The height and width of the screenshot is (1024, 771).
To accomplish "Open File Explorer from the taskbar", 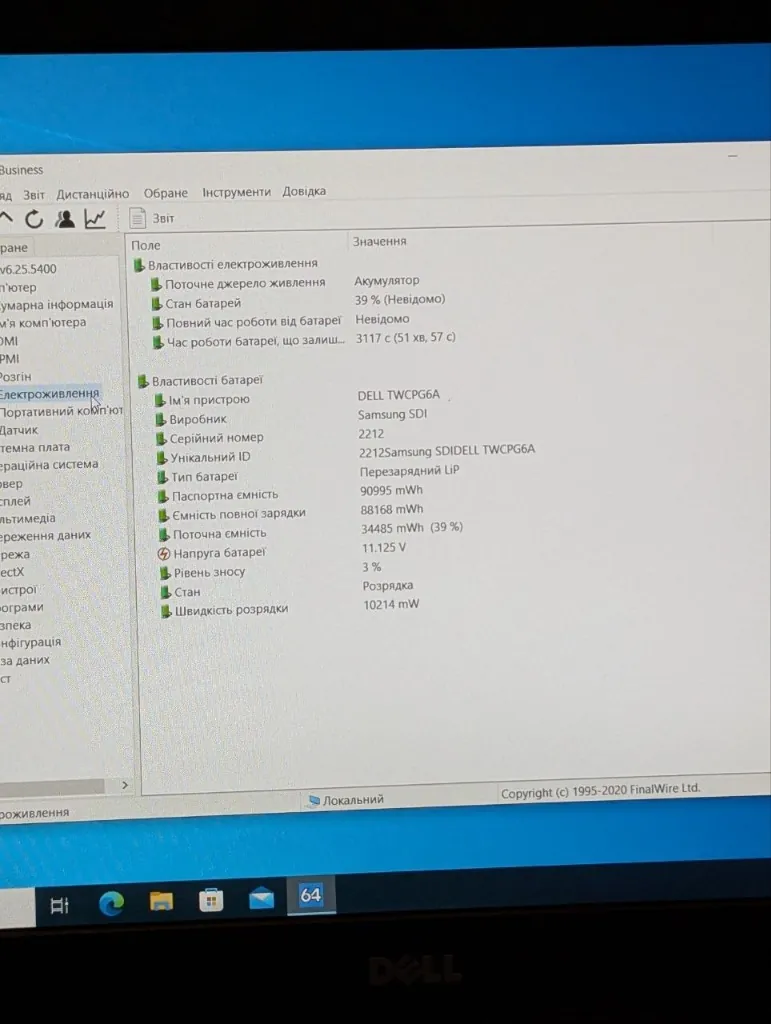I will click(x=161, y=902).
